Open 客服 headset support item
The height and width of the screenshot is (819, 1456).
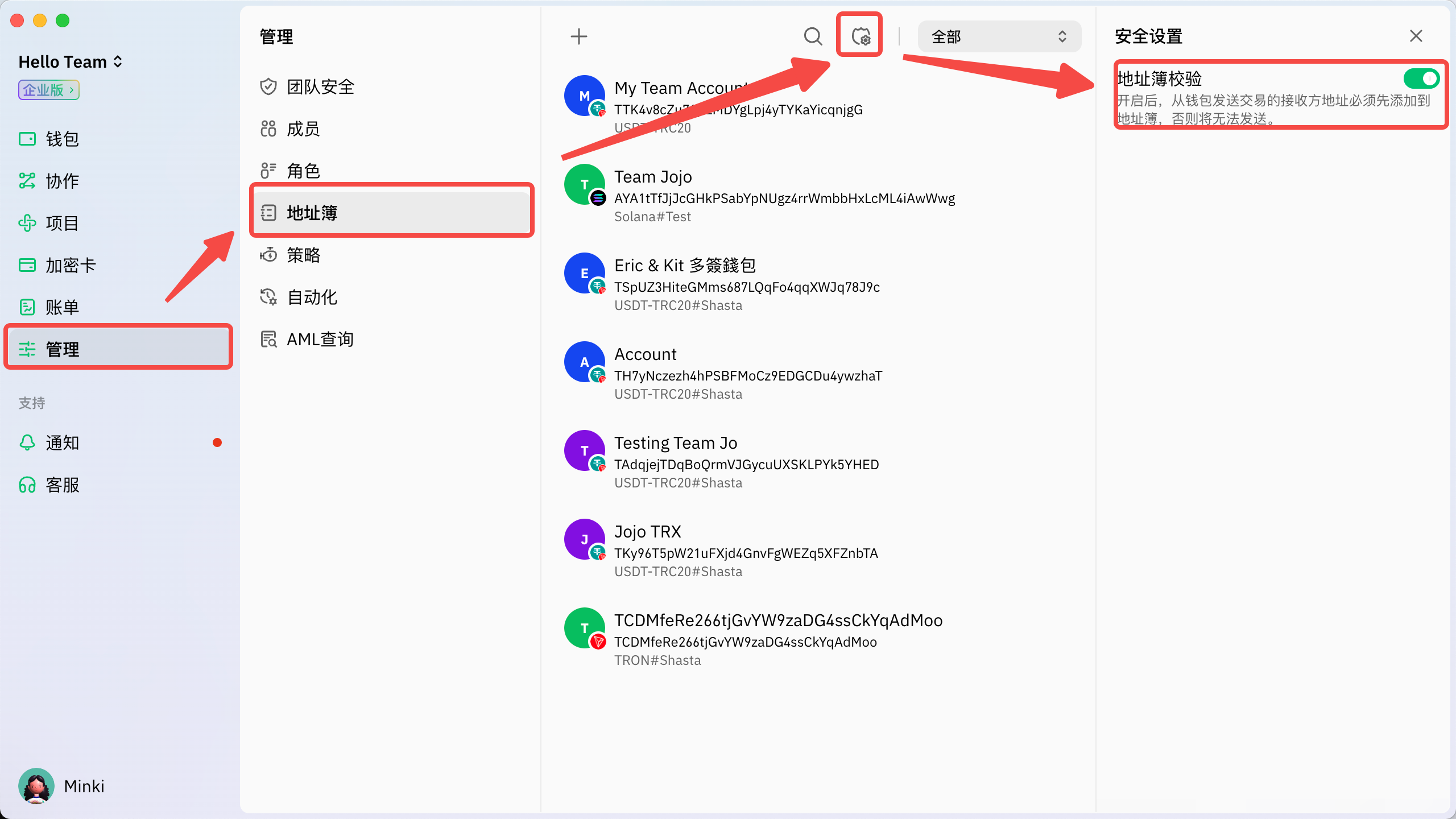[x=61, y=485]
